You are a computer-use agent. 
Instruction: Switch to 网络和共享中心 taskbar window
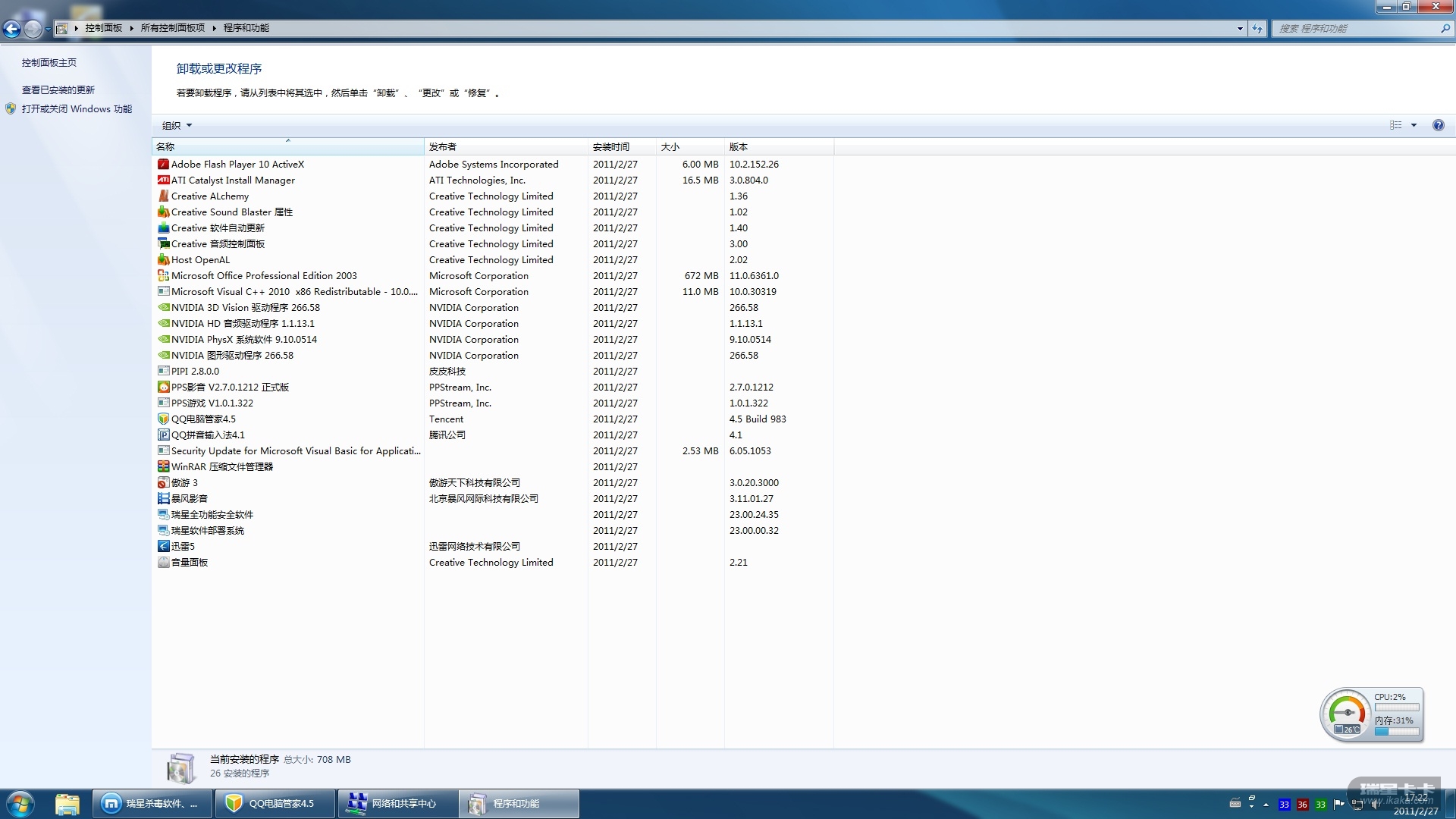[397, 803]
